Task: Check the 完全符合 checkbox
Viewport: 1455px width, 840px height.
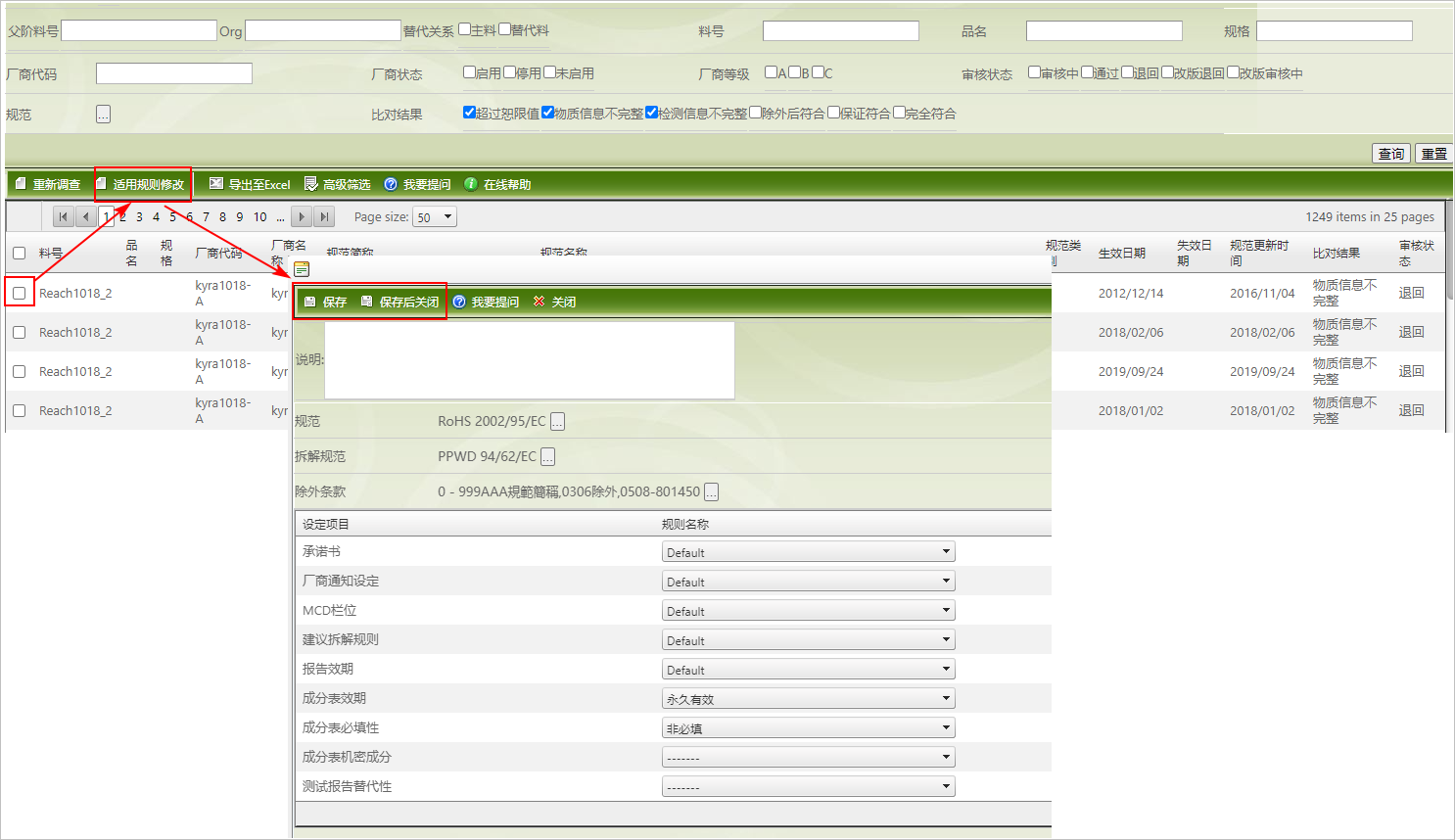Action: tap(899, 113)
